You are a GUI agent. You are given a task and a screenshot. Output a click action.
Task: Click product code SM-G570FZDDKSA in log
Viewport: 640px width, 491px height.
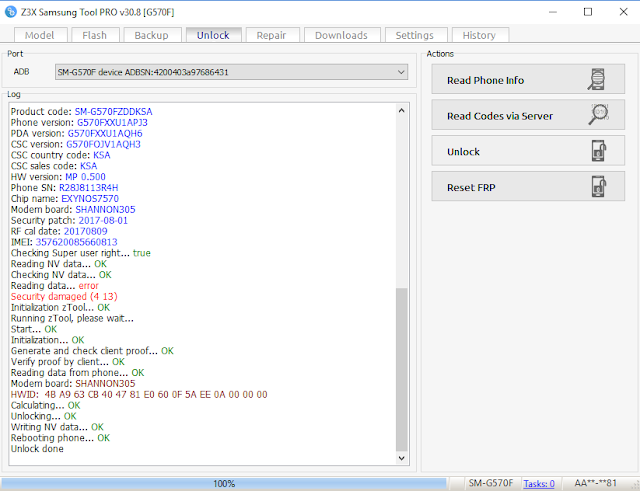coord(113,112)
